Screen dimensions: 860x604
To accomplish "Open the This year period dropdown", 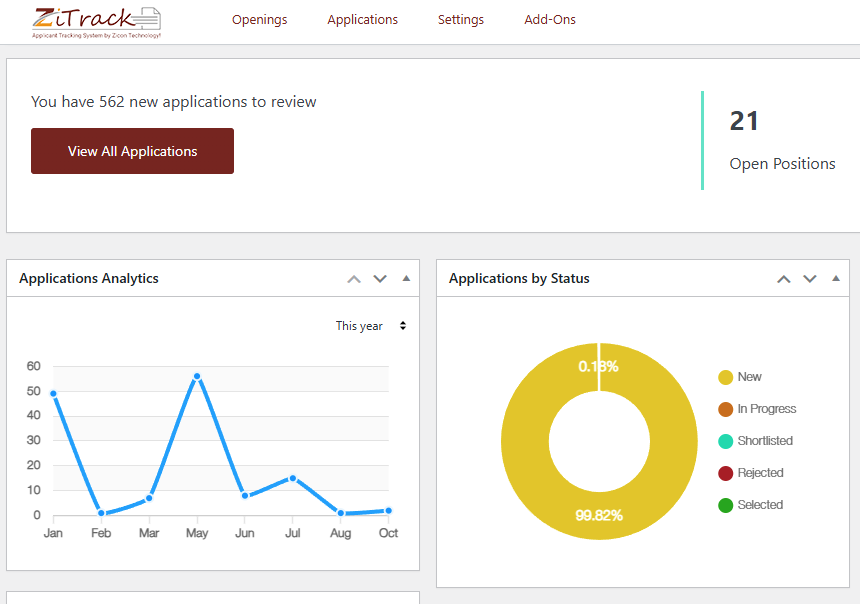I will [371, 326].
